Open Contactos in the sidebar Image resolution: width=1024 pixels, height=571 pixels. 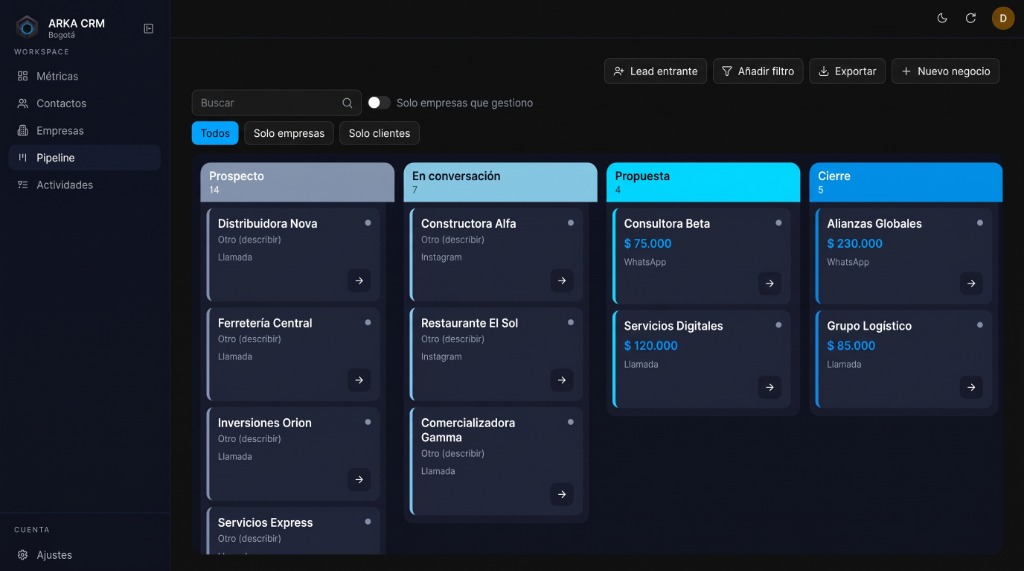point(85,103)
